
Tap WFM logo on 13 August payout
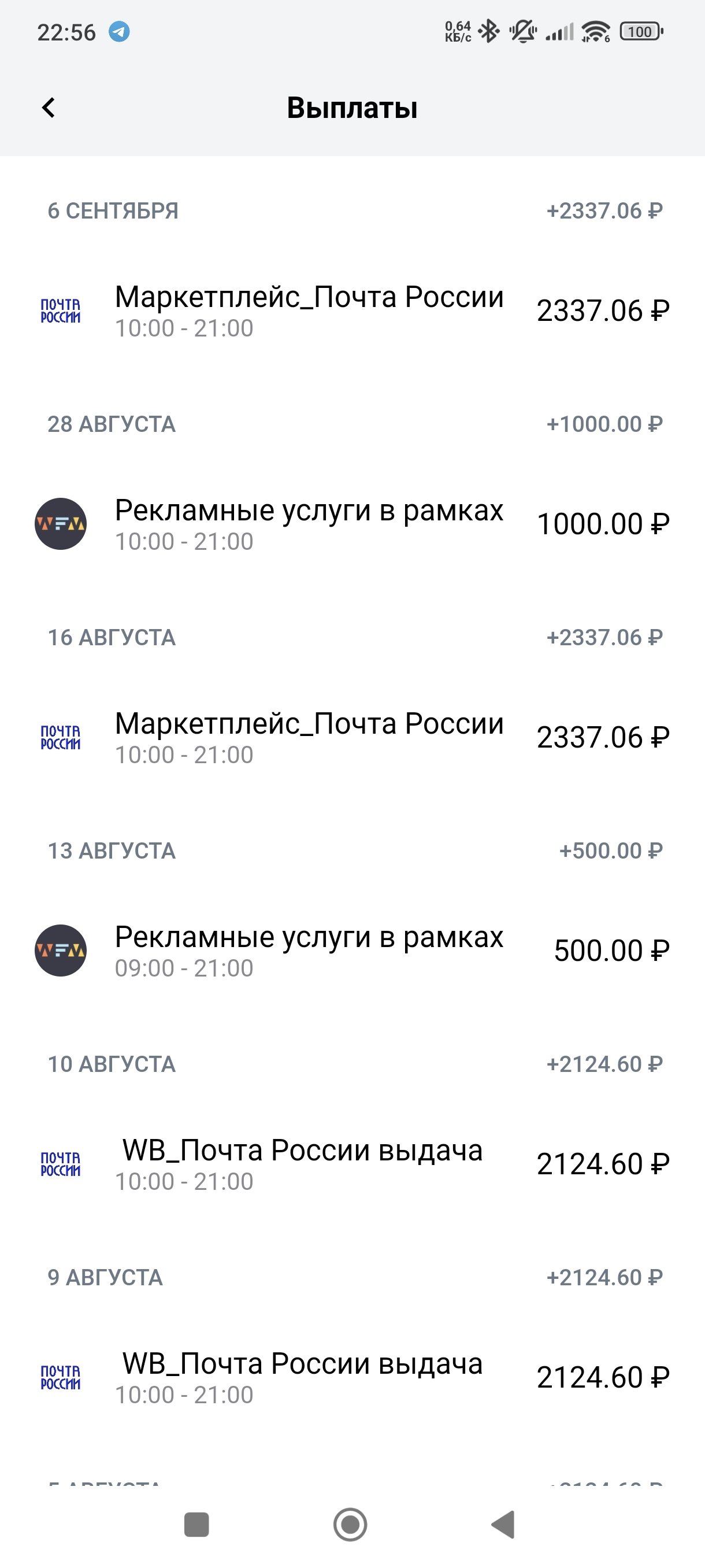click(x=60, y=950)
